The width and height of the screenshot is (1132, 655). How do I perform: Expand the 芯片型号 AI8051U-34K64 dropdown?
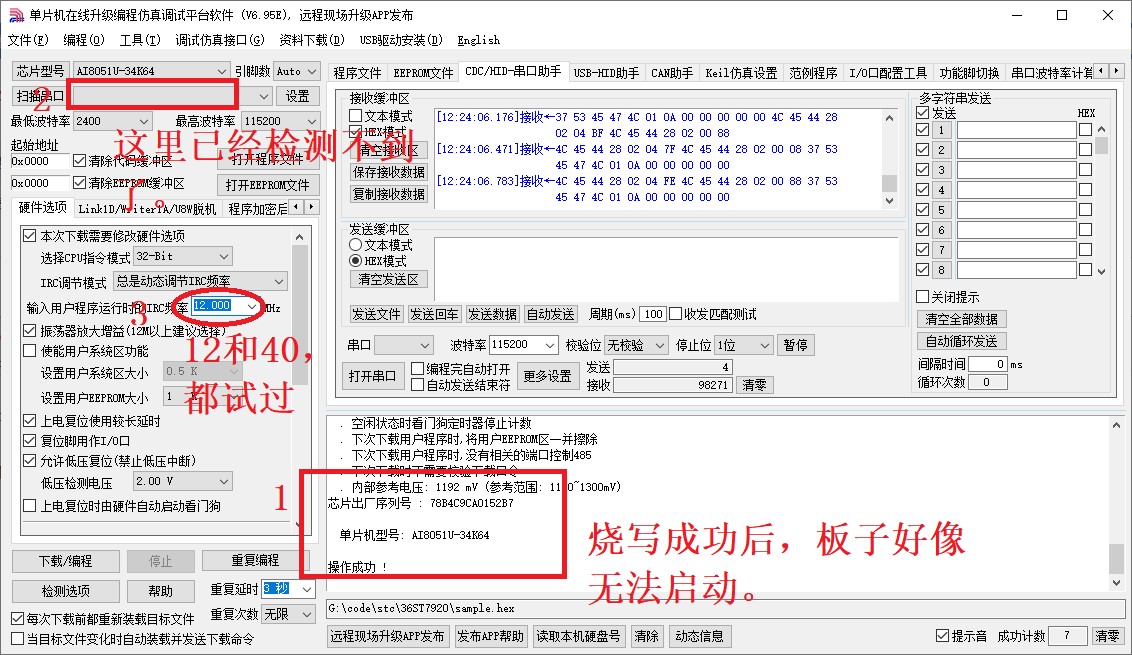coord(222,71)
